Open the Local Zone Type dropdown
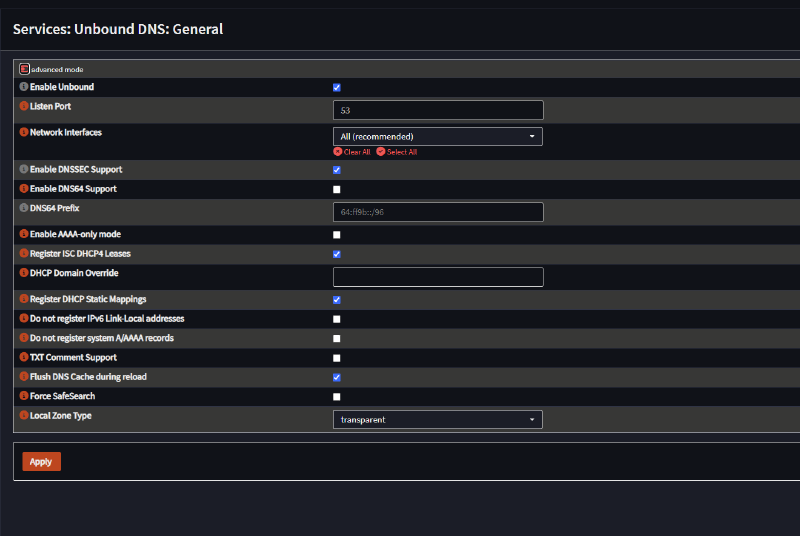 pos(438,420)
